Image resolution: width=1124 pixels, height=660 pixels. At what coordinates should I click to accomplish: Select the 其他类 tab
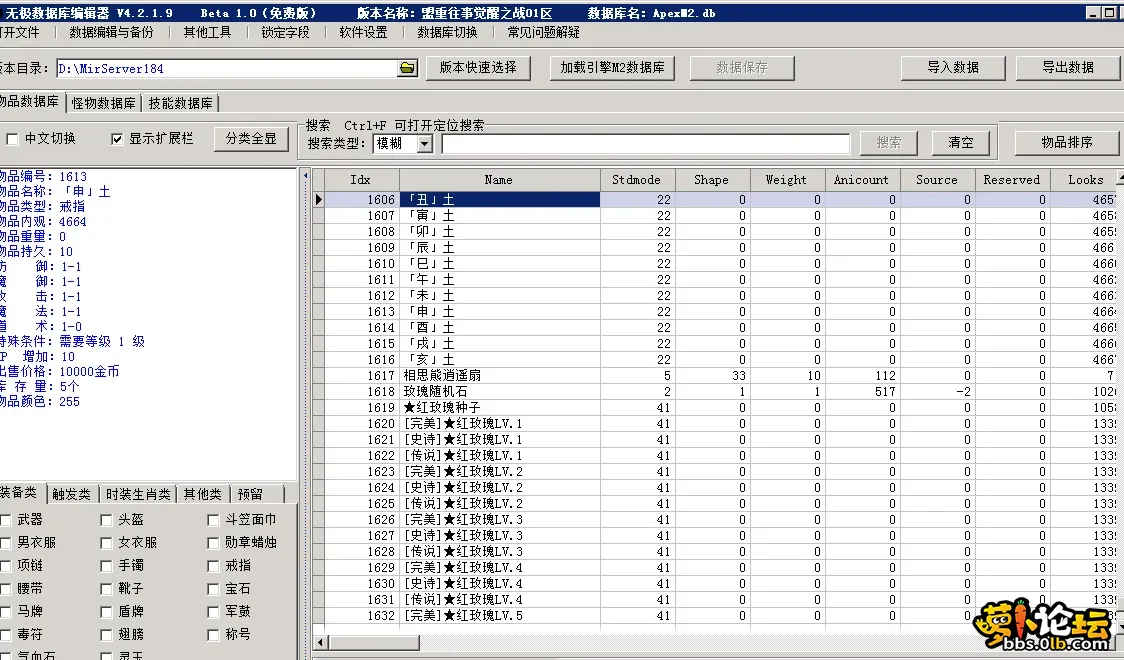203,494
